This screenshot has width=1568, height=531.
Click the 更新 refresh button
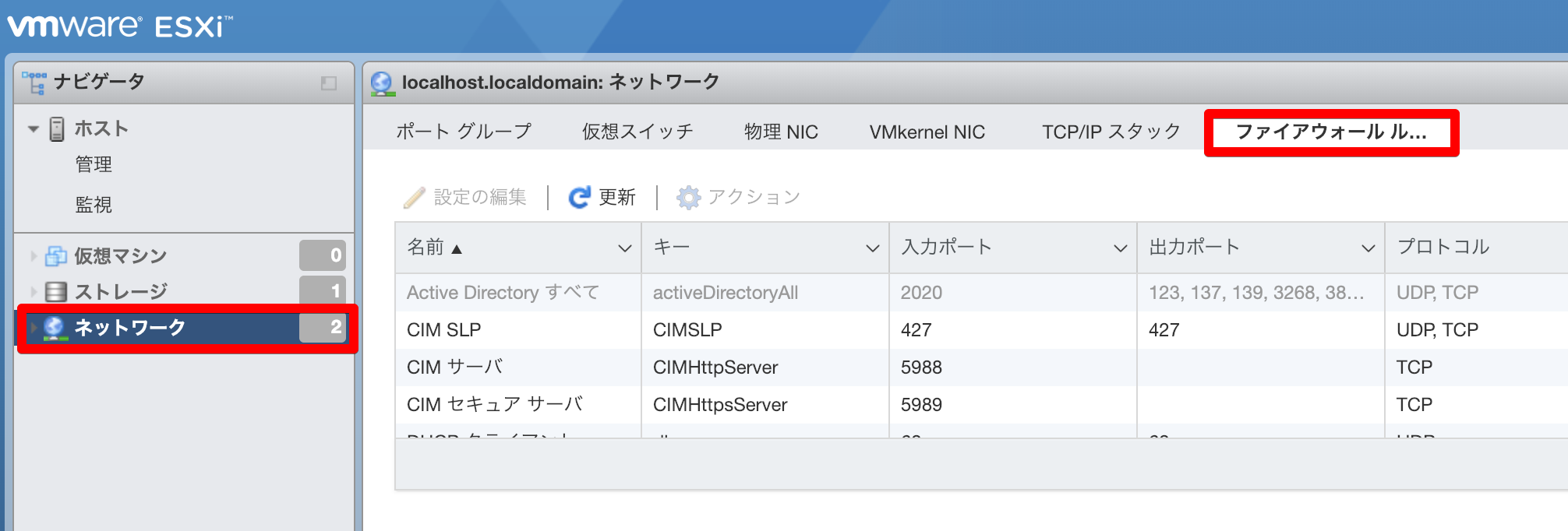602,197
